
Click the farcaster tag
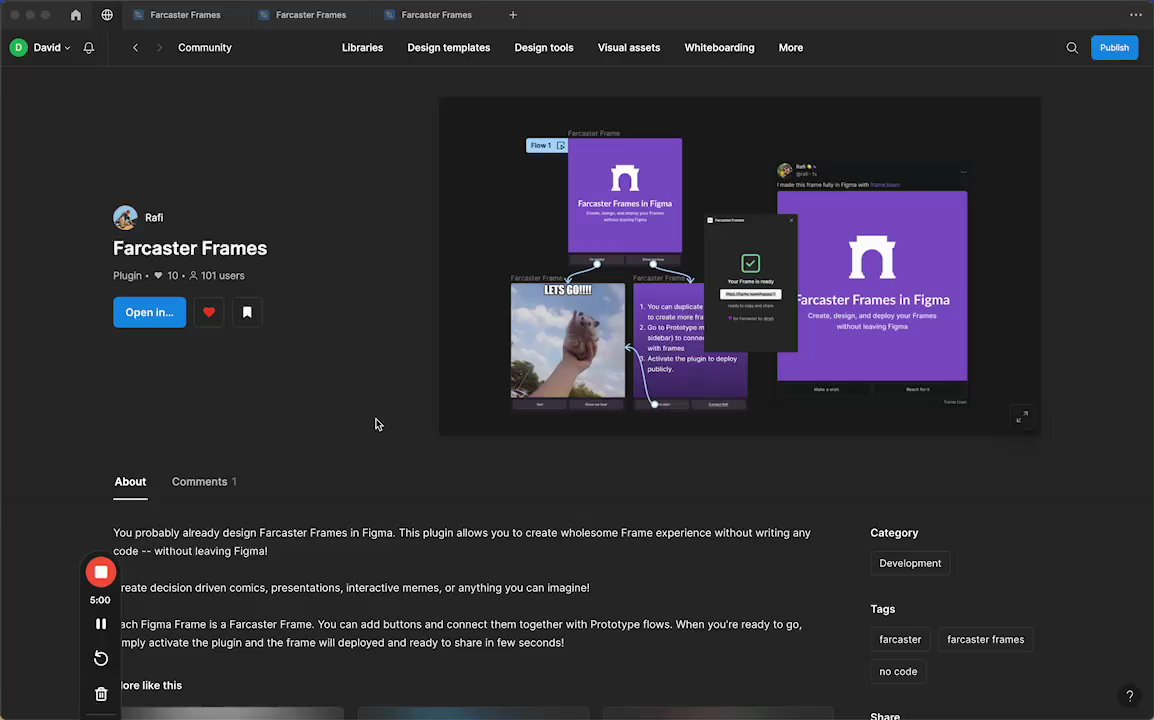coord(900,639)
